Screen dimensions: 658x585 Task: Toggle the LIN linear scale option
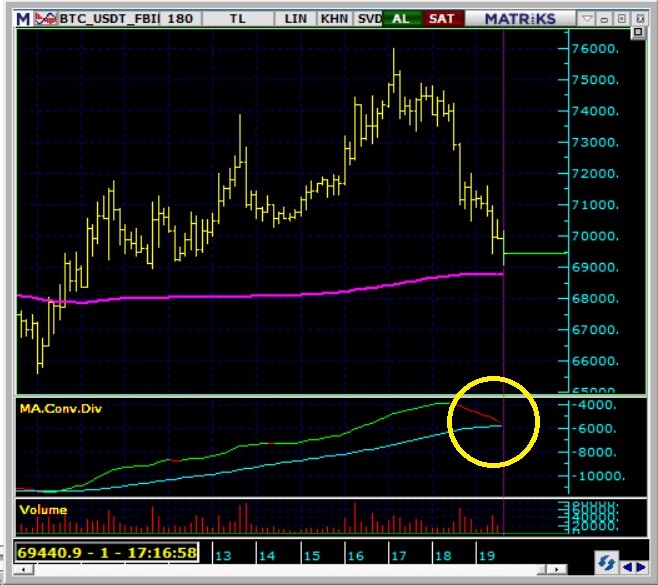pos(296,18)
